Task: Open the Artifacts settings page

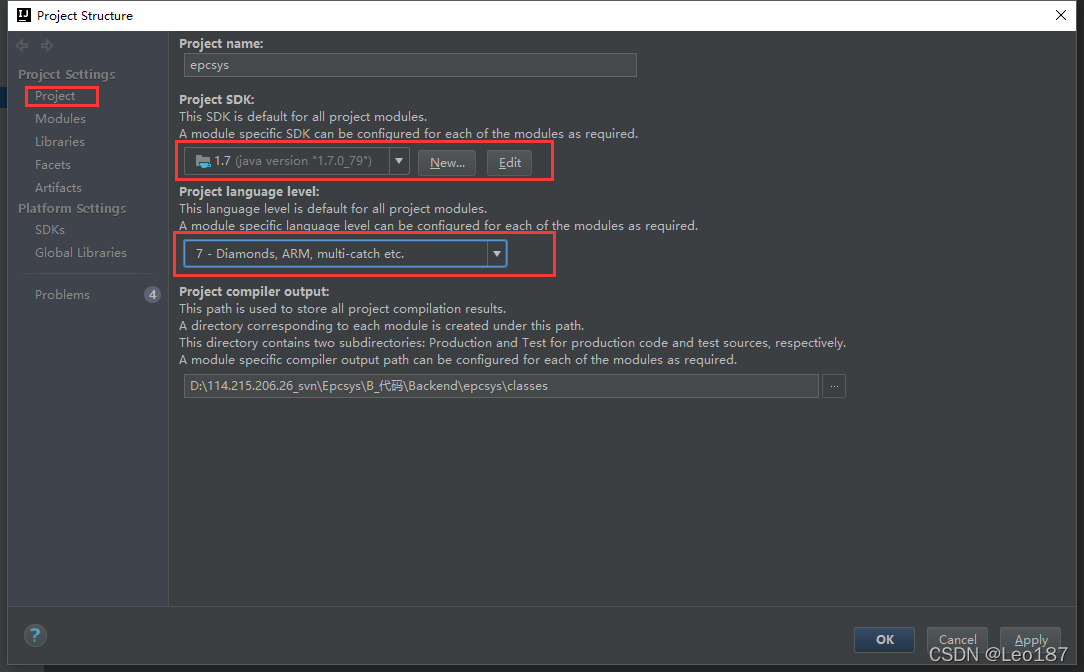Action: [58, 187]
